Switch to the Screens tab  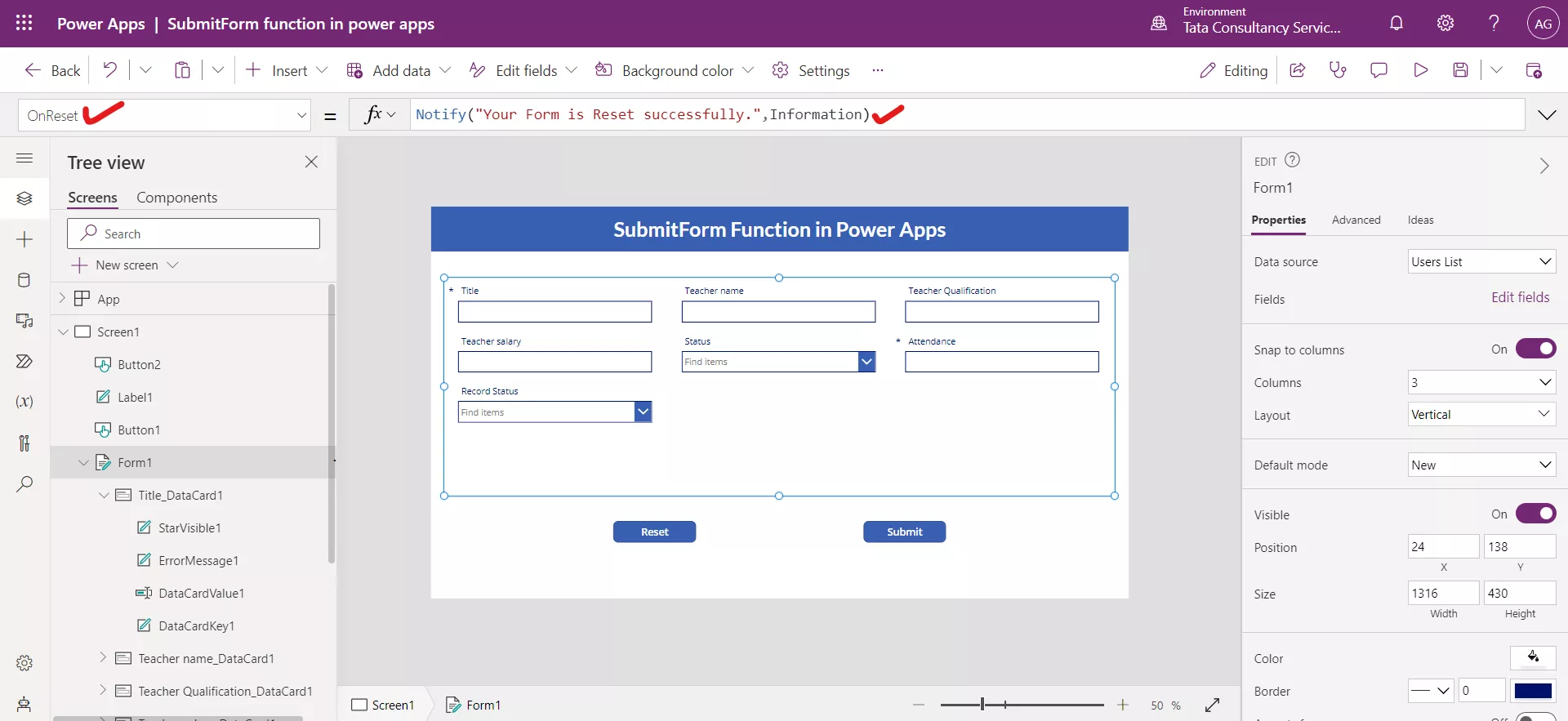(92, 198)
